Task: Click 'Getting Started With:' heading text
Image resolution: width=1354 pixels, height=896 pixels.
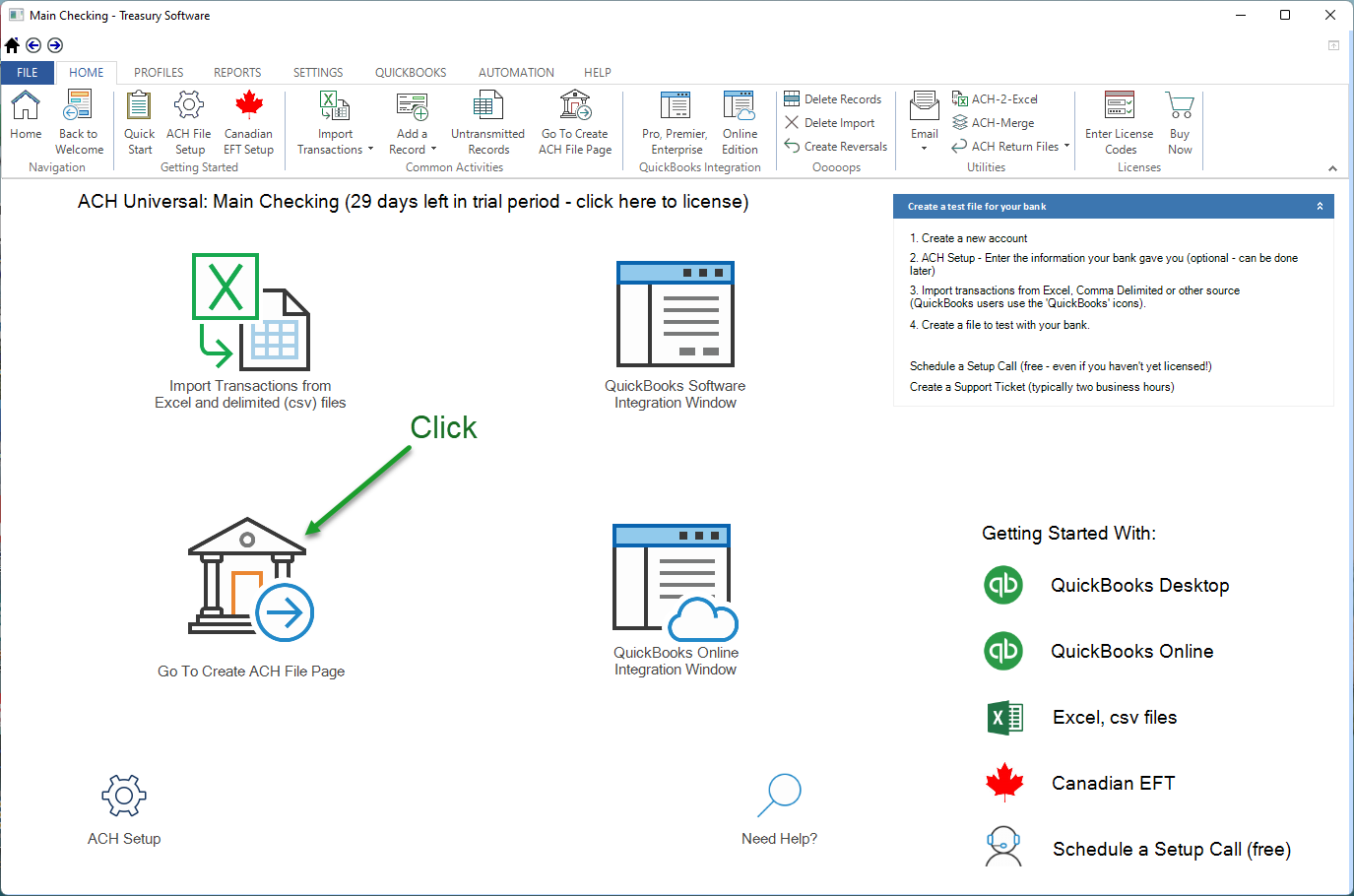Action: 1068,534
